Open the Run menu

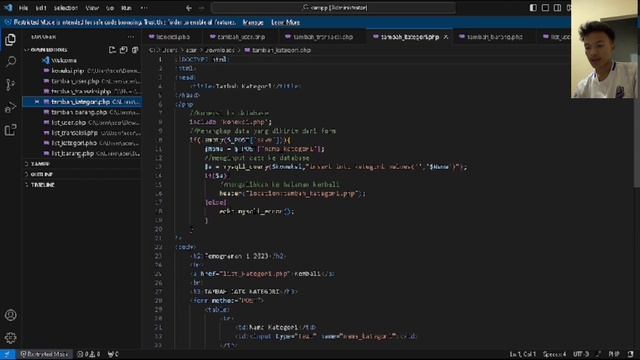click(126, 8)
